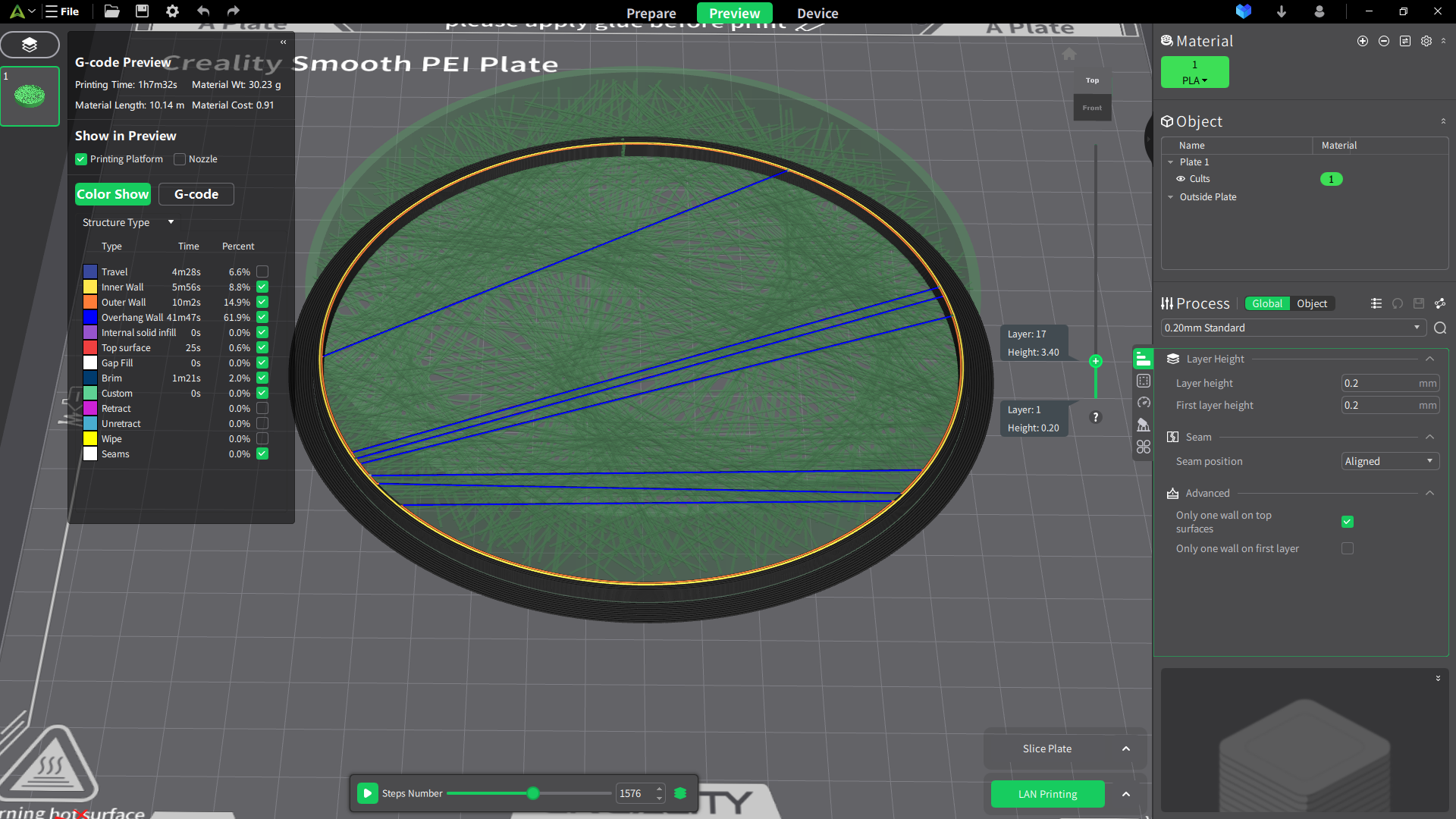Open the Structure Type dropdown
Image resolution: width=1456 pixels, height=819 pixels.
(128, 222)
